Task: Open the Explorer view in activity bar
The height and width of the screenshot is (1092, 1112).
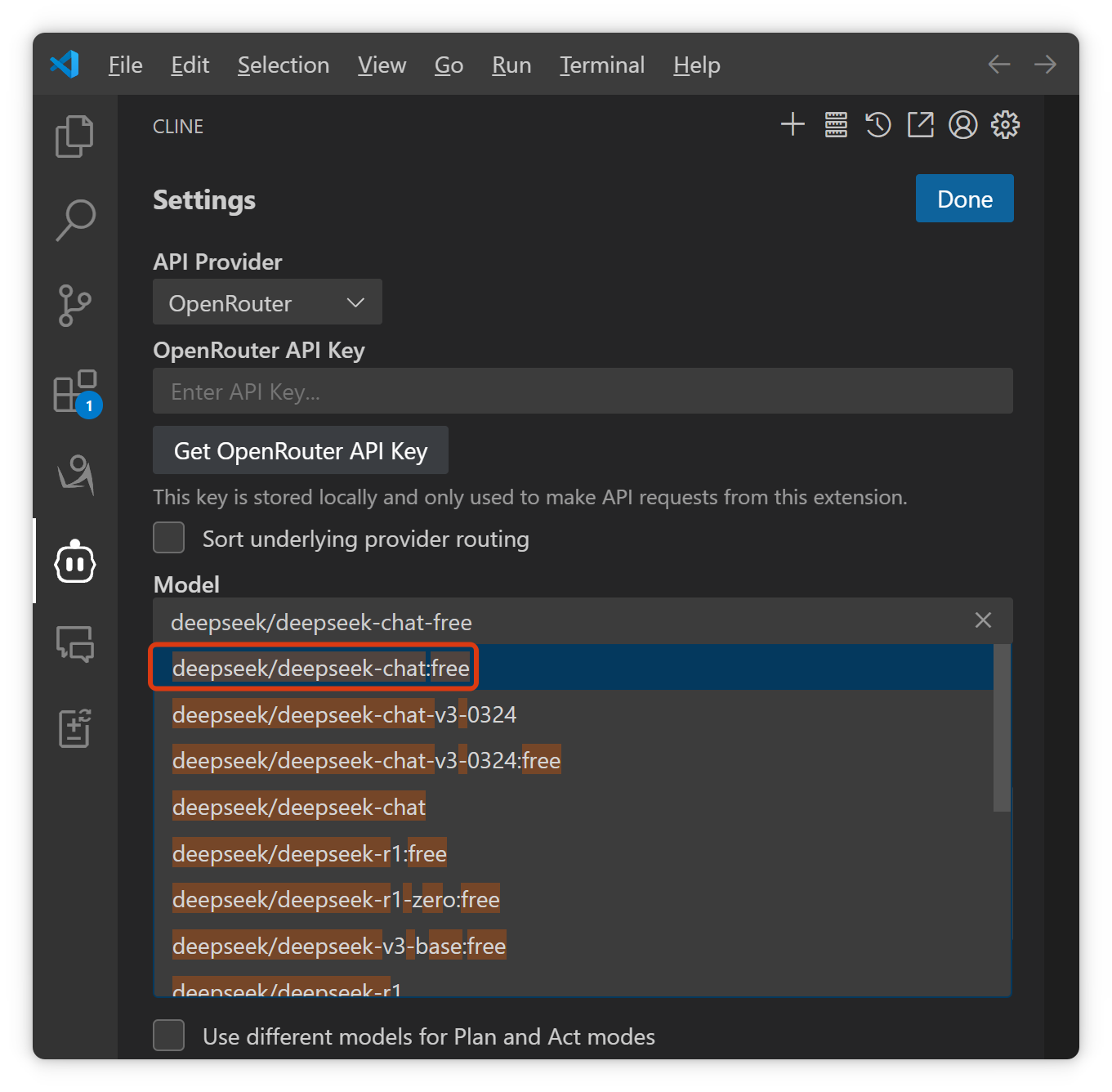Action: point(74,136)
